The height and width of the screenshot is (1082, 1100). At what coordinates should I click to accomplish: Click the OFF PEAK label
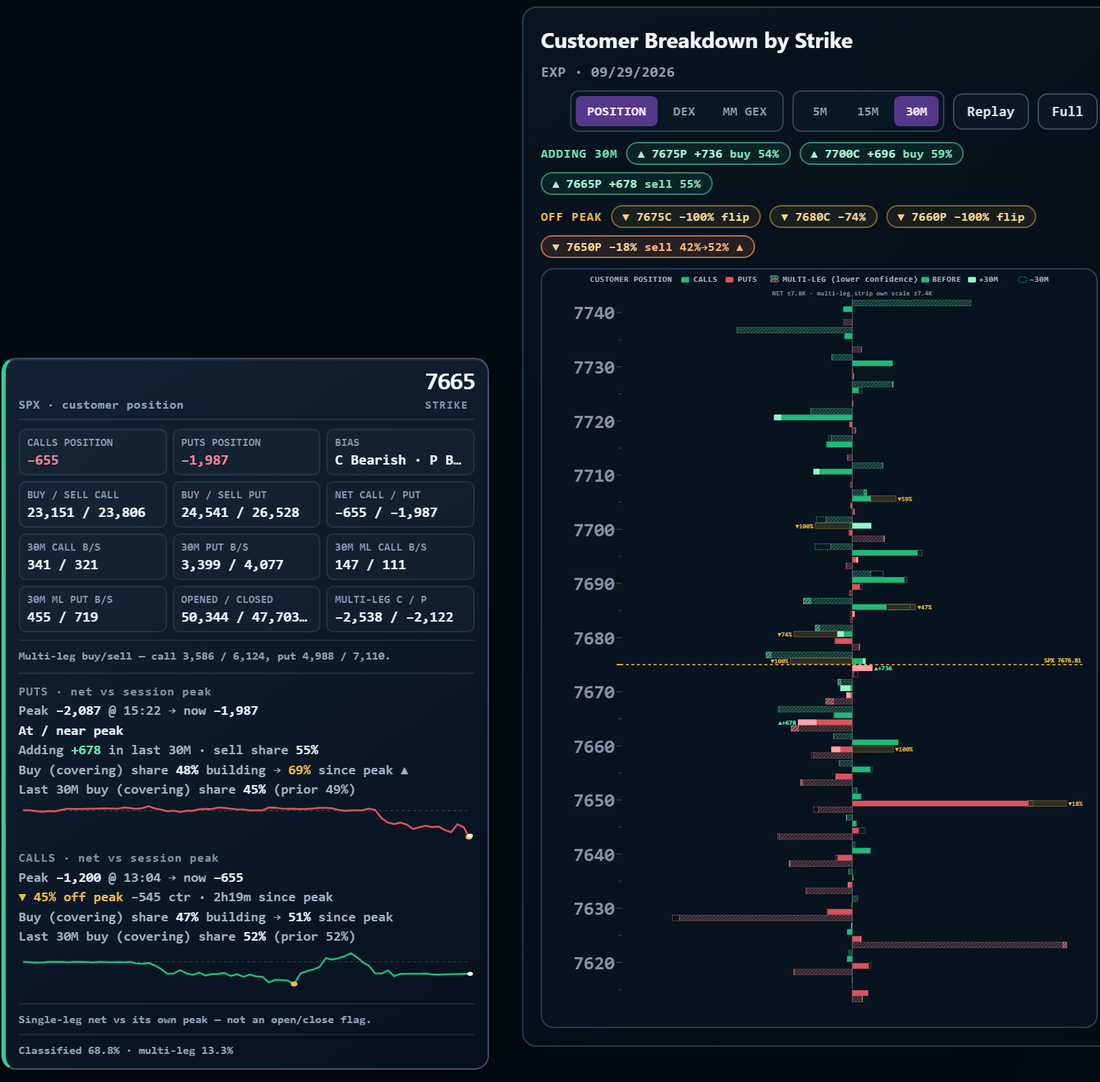coord(571,217)
